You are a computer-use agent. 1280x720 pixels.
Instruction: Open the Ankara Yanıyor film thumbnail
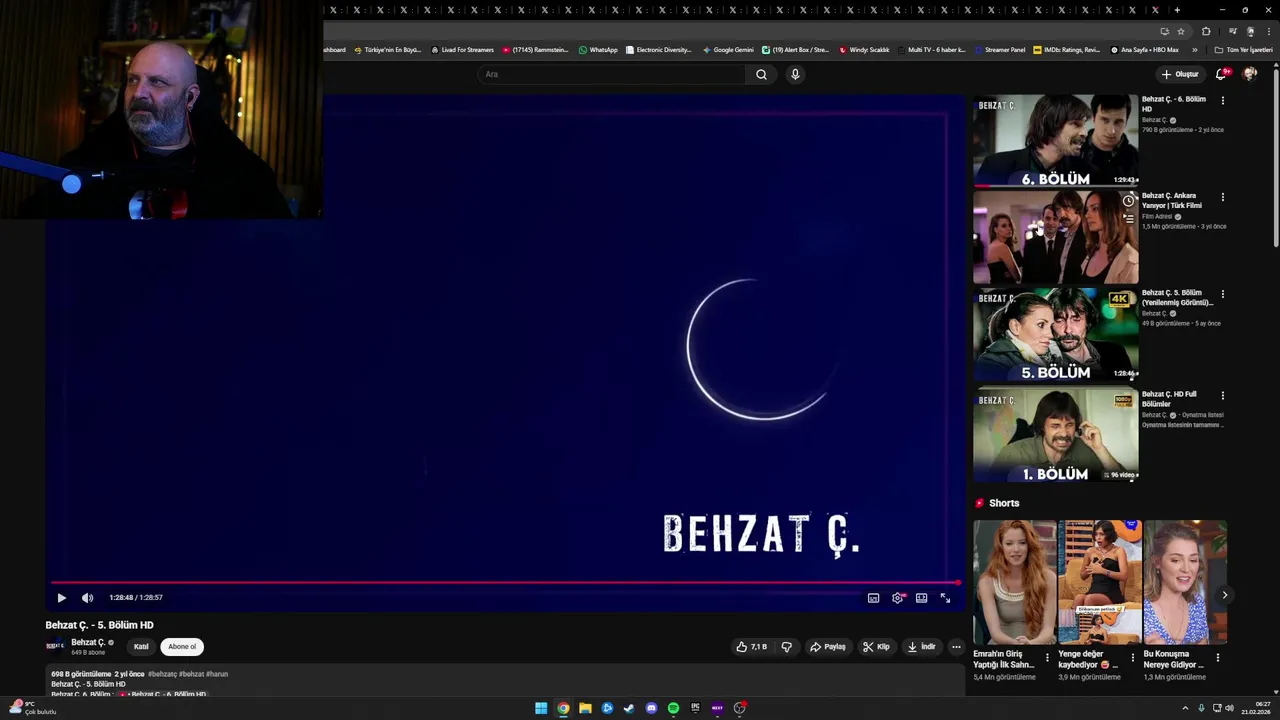[x=1056, y=238]
